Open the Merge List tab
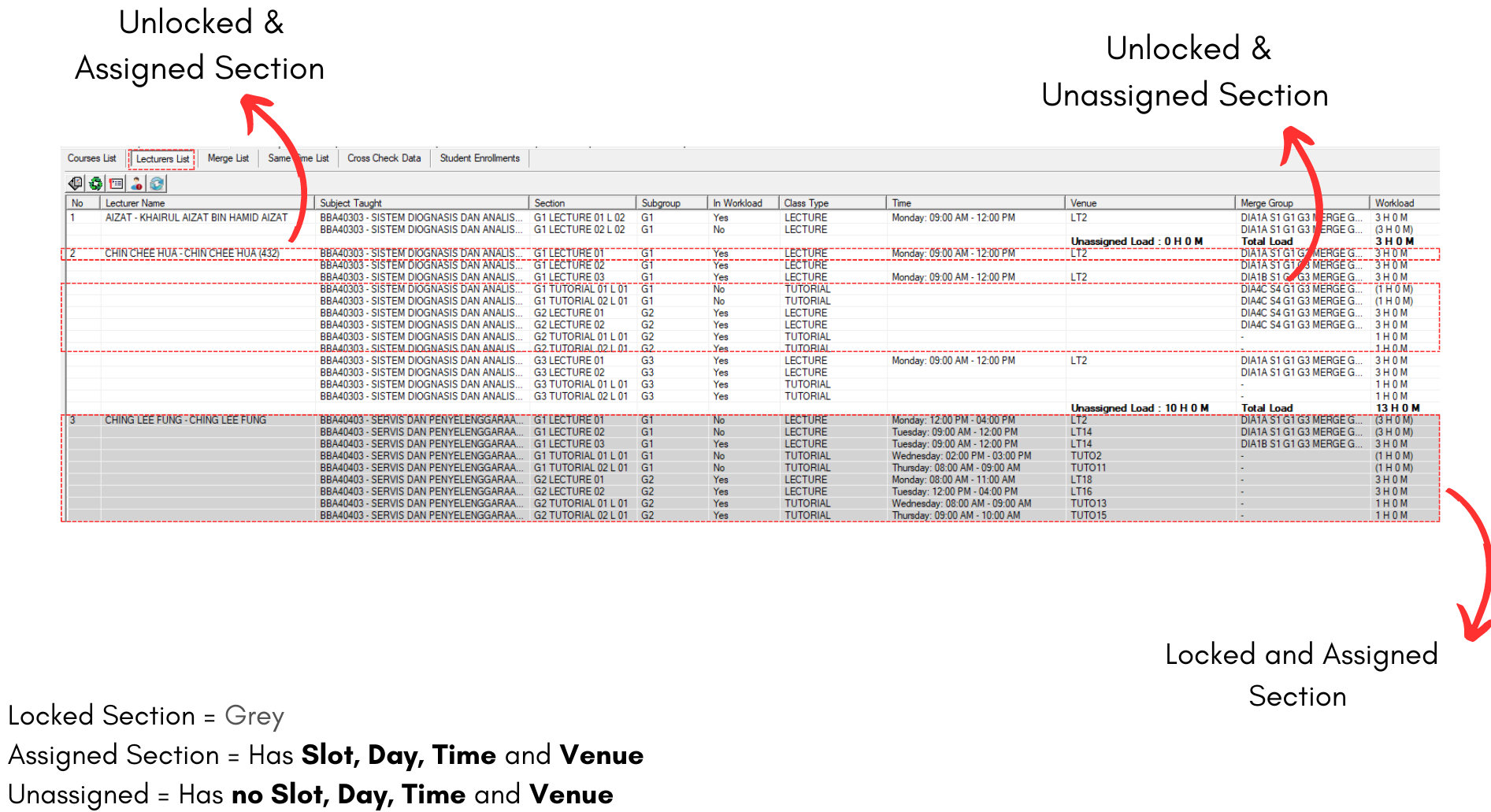 pos(228,158)
